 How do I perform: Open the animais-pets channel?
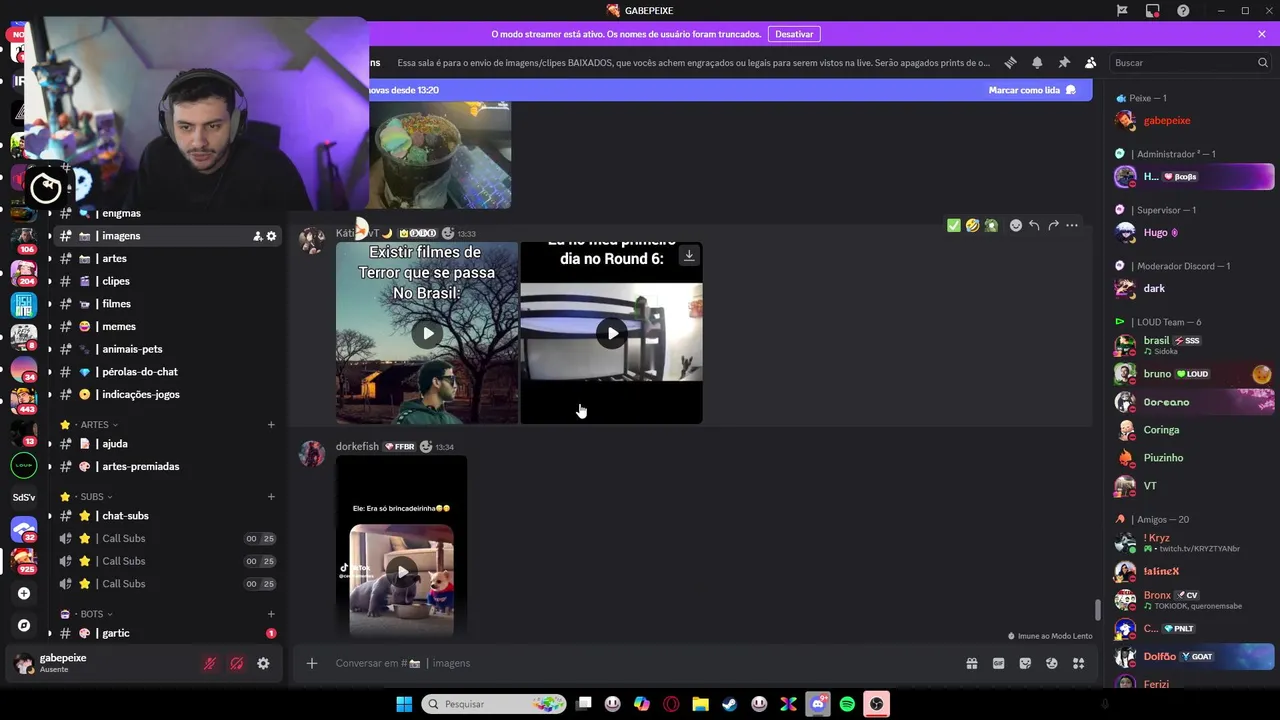coord(167,349)
